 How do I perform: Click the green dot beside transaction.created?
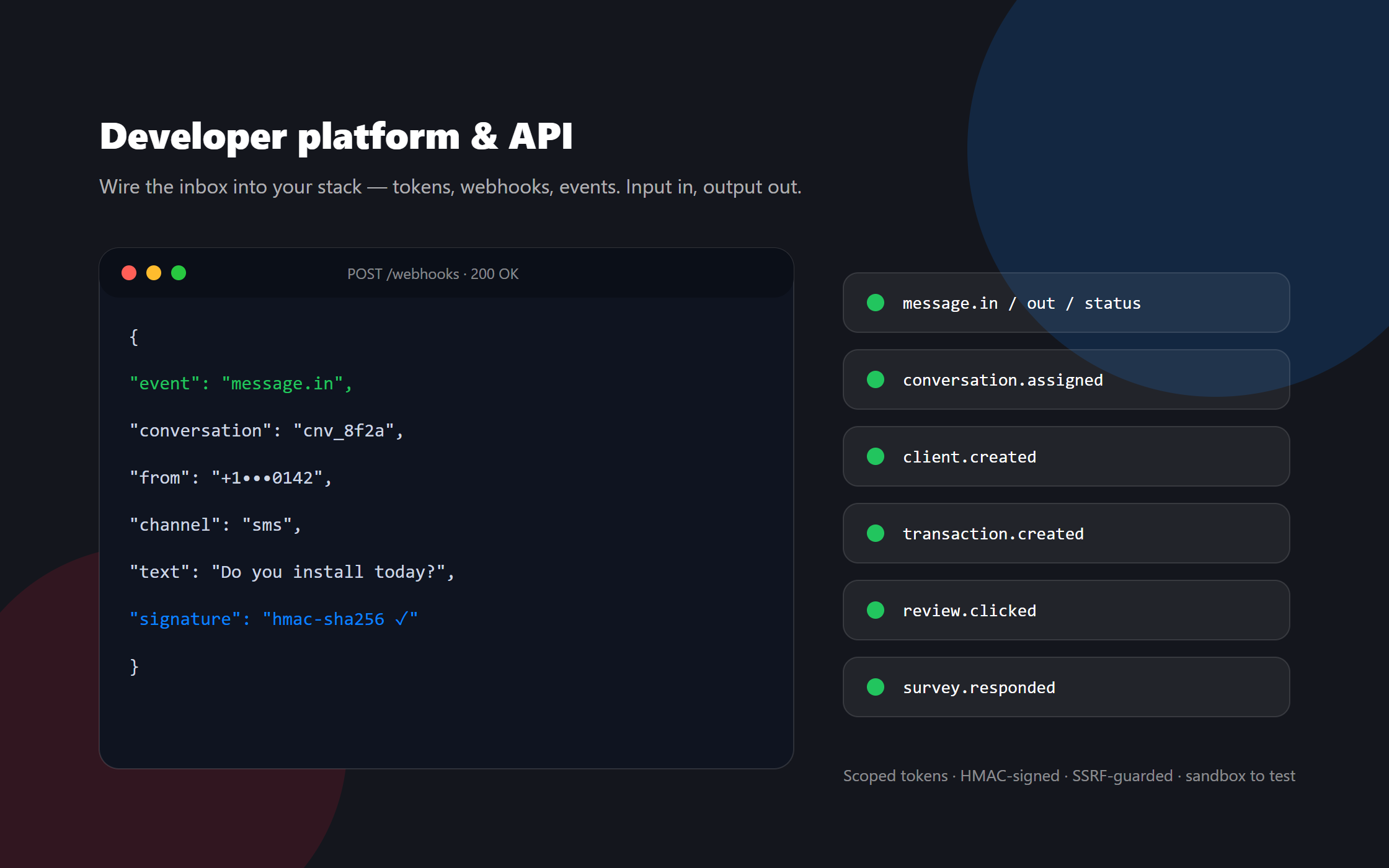click(876, 533)
